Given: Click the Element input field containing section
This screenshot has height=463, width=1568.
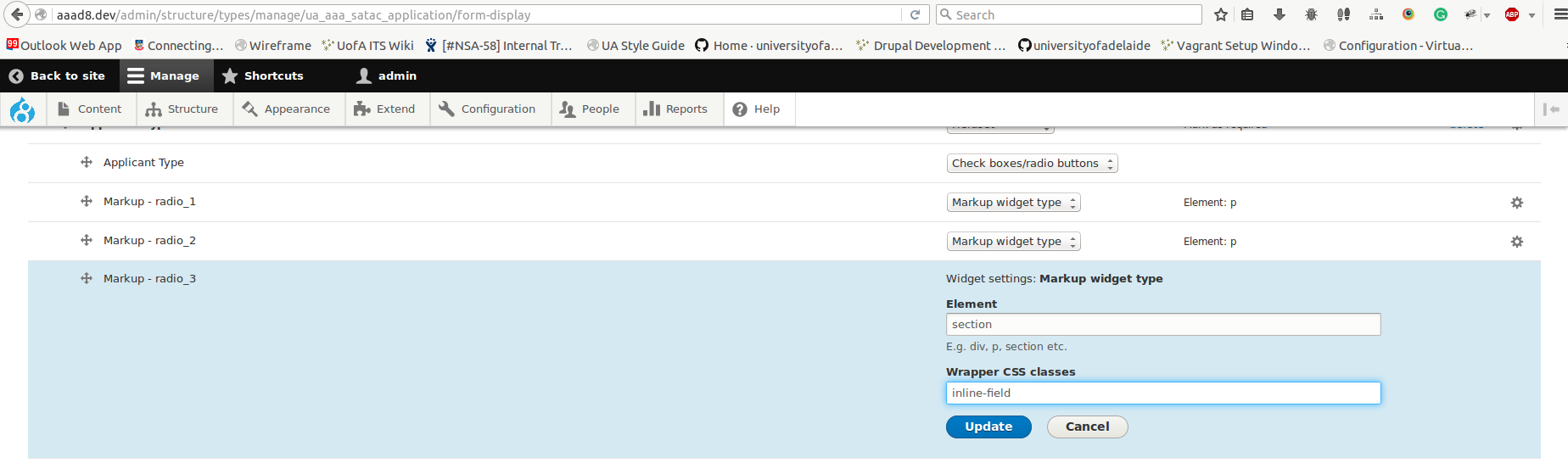Looking at the screenshot, I should point(1163,325).
